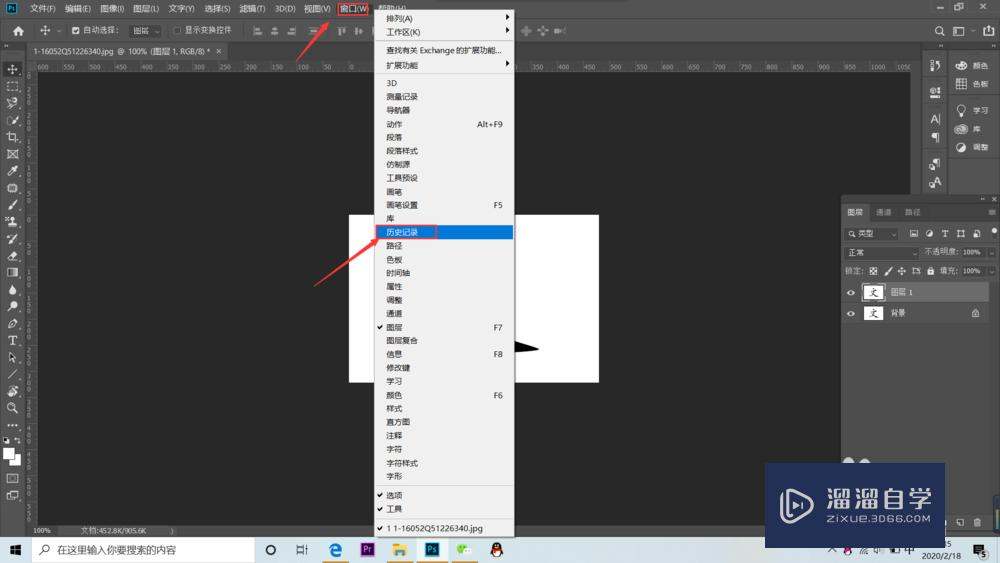The height and width of the screenshot is (563, 1000).
Task: Open the 不透明度 opacity dropdown arrow
Action: pyautogui.click(x=992, y=252)
